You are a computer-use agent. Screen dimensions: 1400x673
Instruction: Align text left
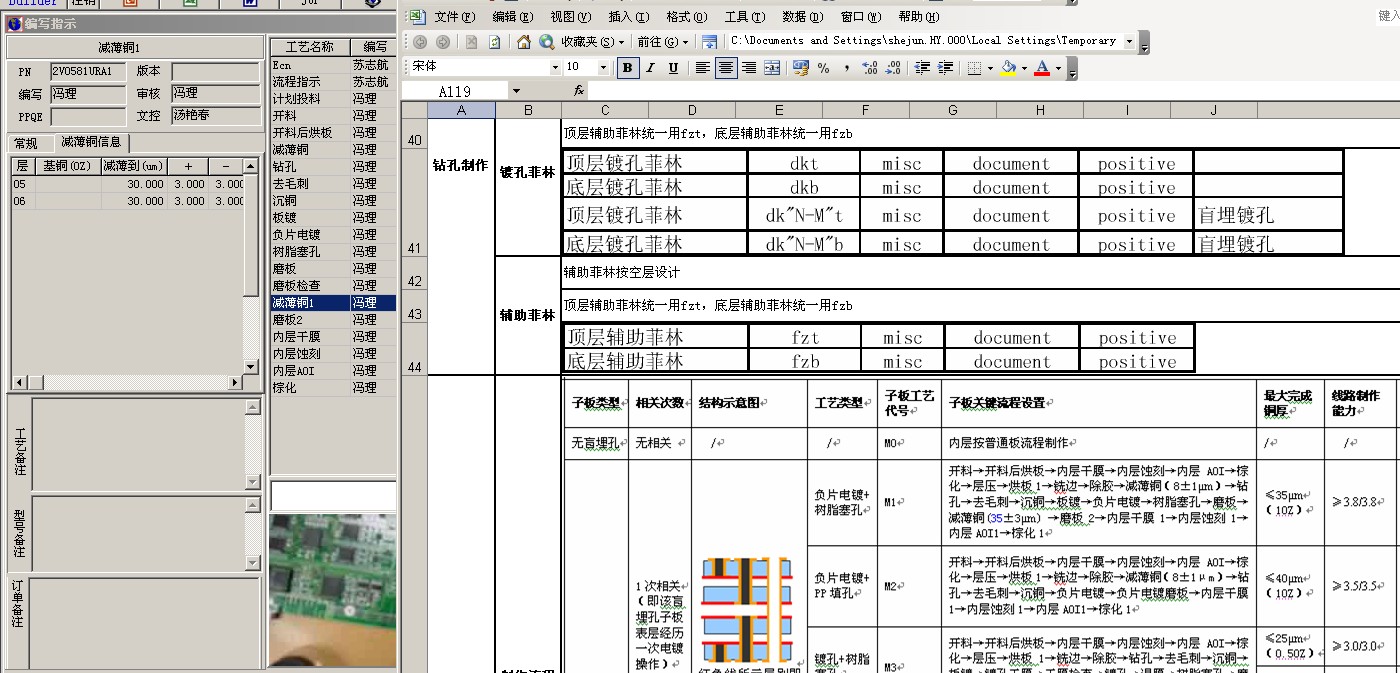coord(703,68)
